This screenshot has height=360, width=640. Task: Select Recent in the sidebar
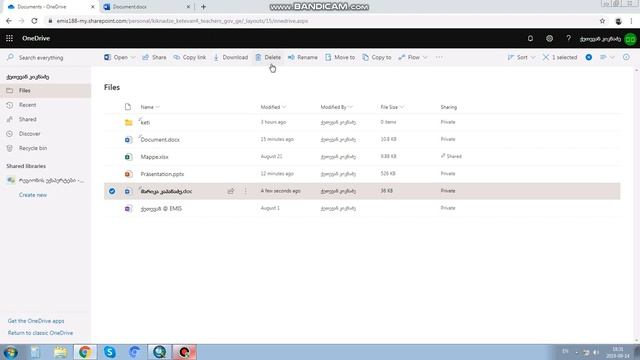45,105
